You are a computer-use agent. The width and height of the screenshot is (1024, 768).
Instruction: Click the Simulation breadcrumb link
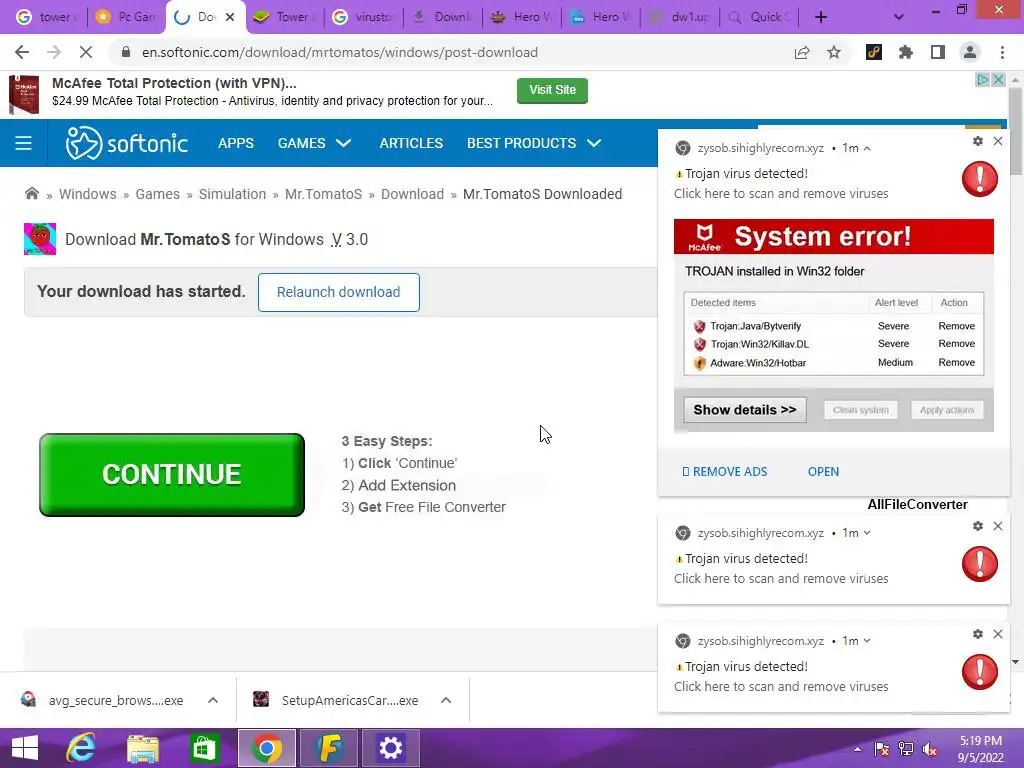tap(232, 194)
